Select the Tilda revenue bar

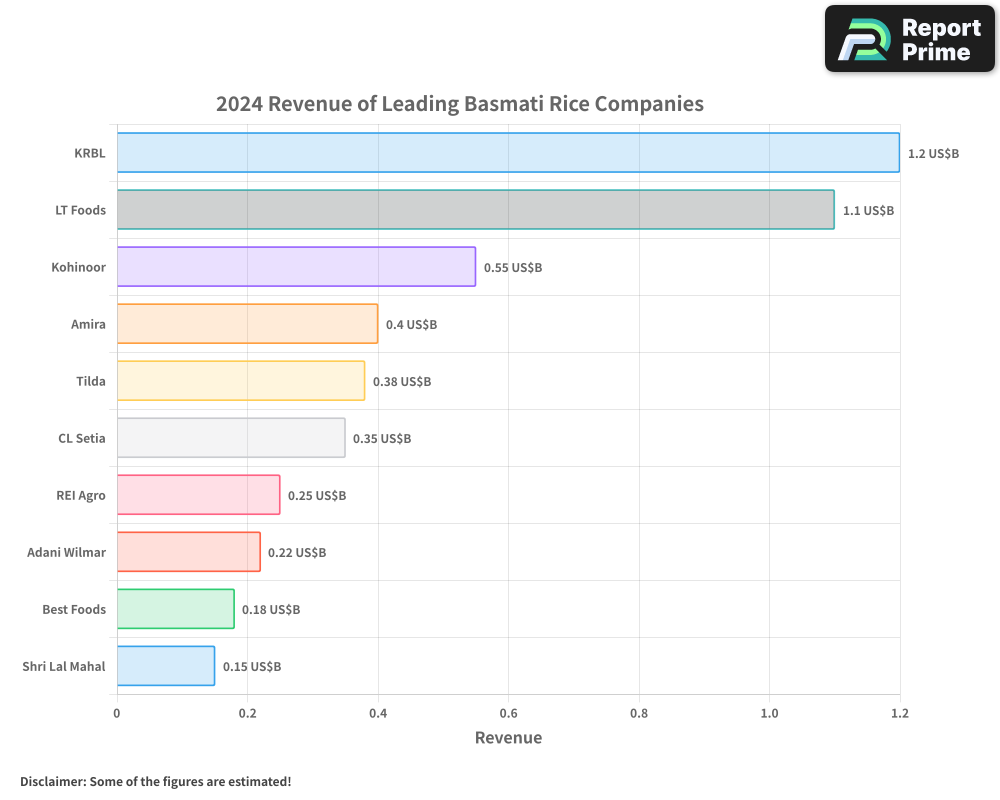[240, 381]
